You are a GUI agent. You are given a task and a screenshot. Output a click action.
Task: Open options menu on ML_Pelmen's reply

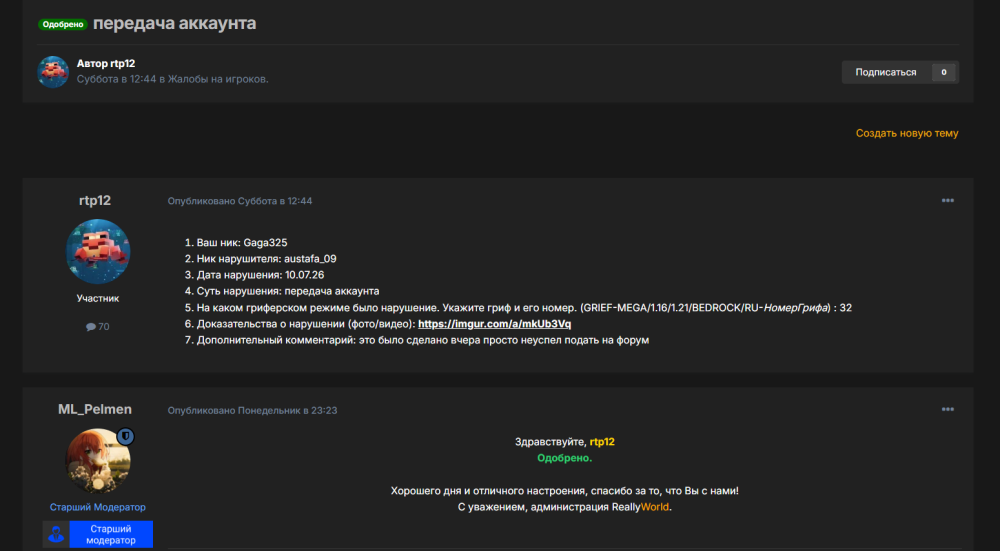[948, 409]
